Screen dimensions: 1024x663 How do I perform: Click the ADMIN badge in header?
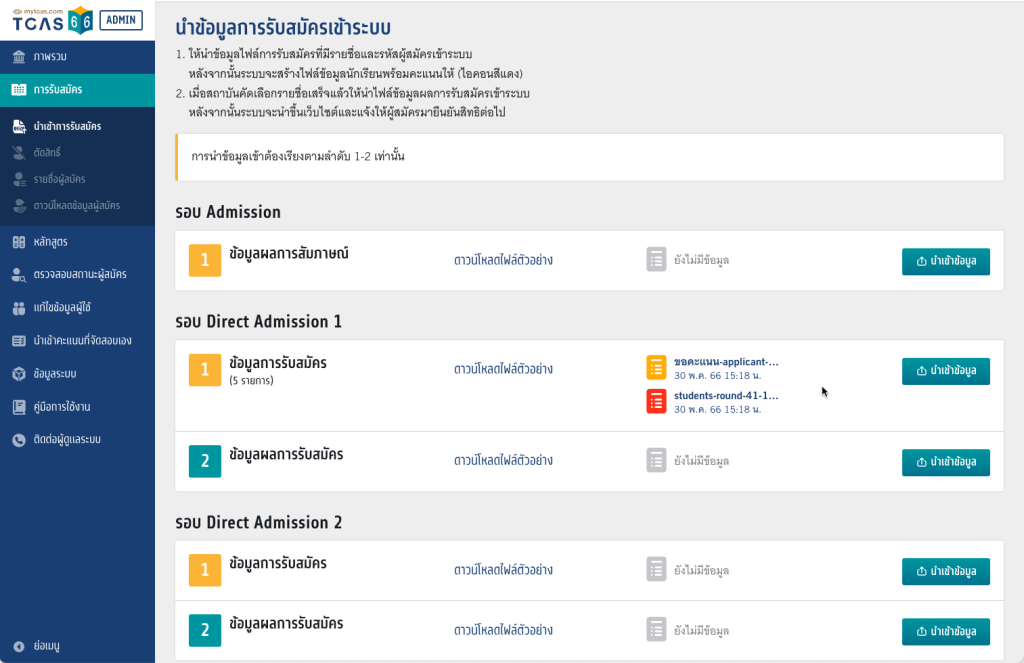coord(121,20)
